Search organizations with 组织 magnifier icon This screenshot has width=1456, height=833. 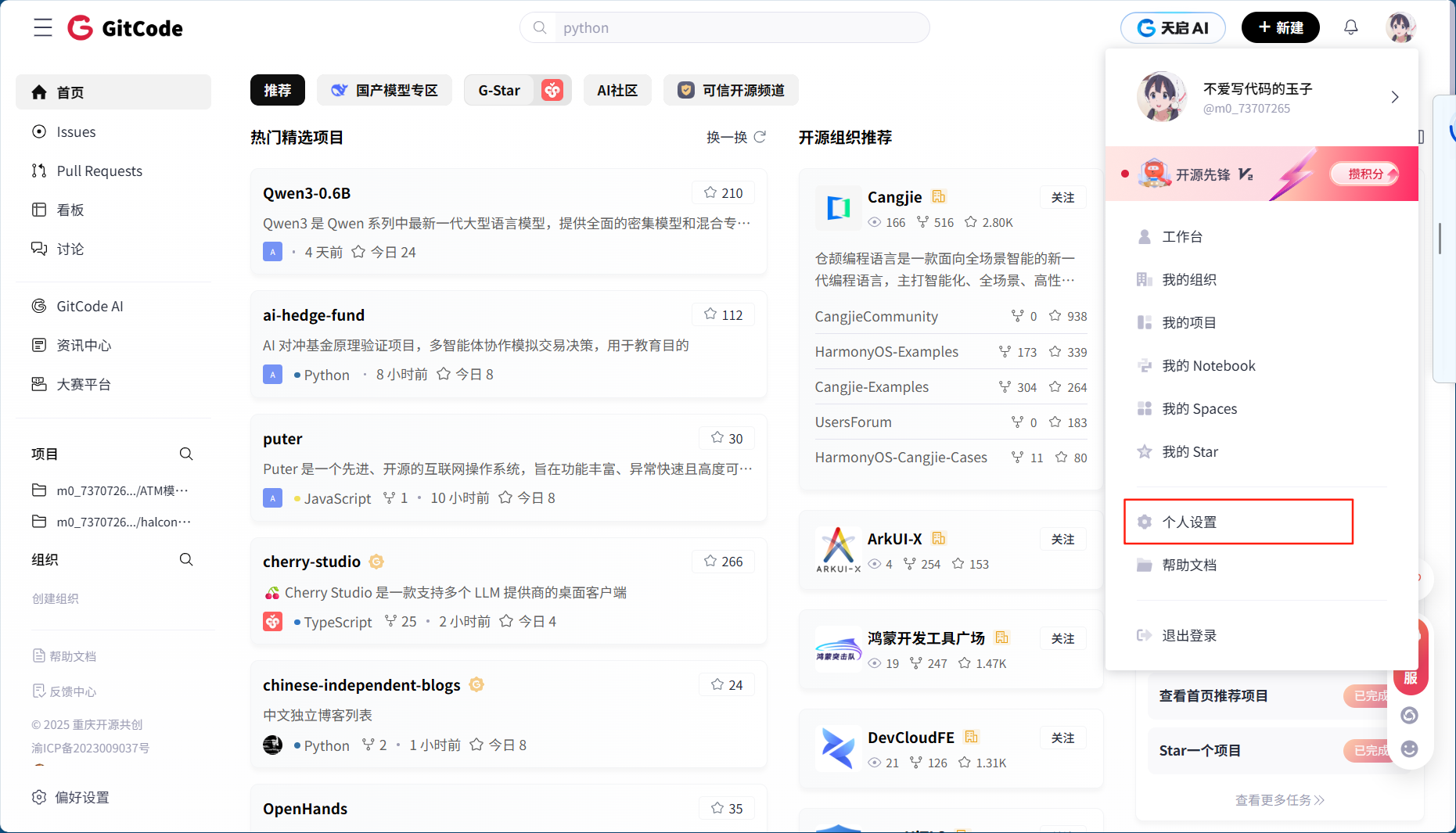pos(186,559)
